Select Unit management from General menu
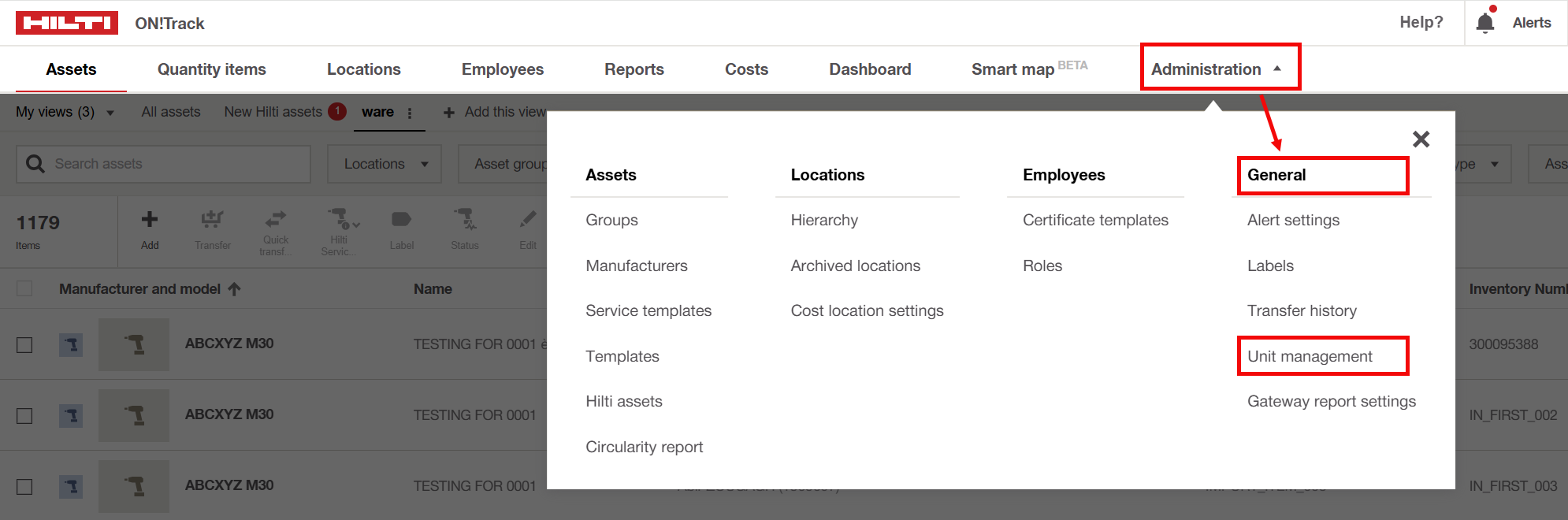The image size is (1568, 520). tap(1310, 356)
